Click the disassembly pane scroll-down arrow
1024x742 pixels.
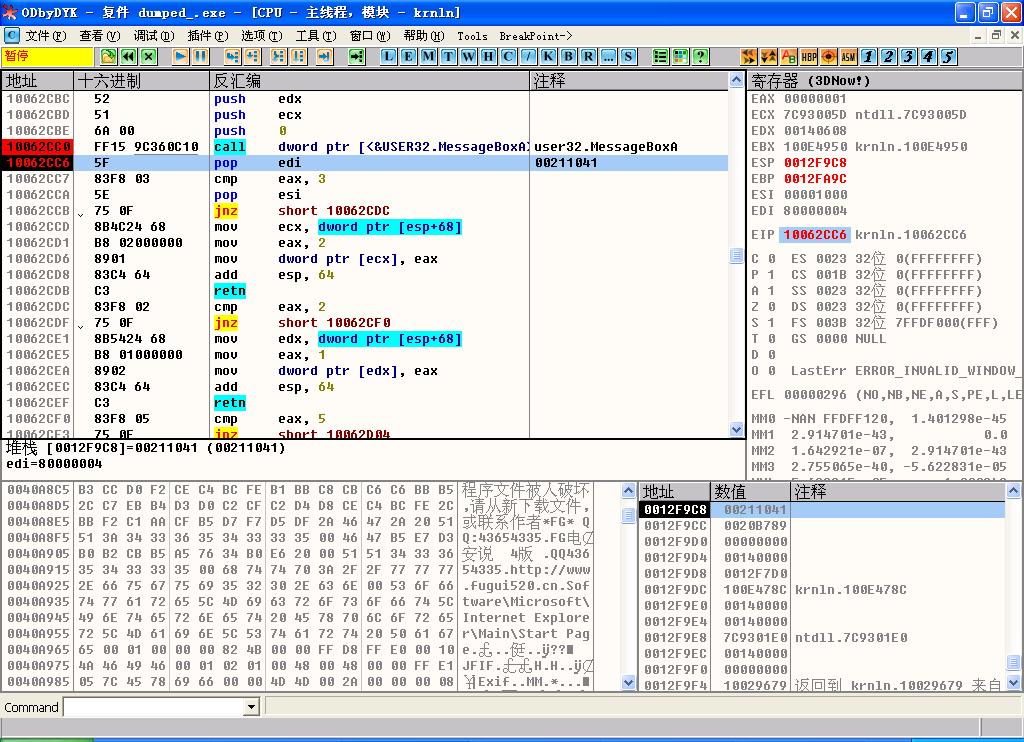[736, 429]
